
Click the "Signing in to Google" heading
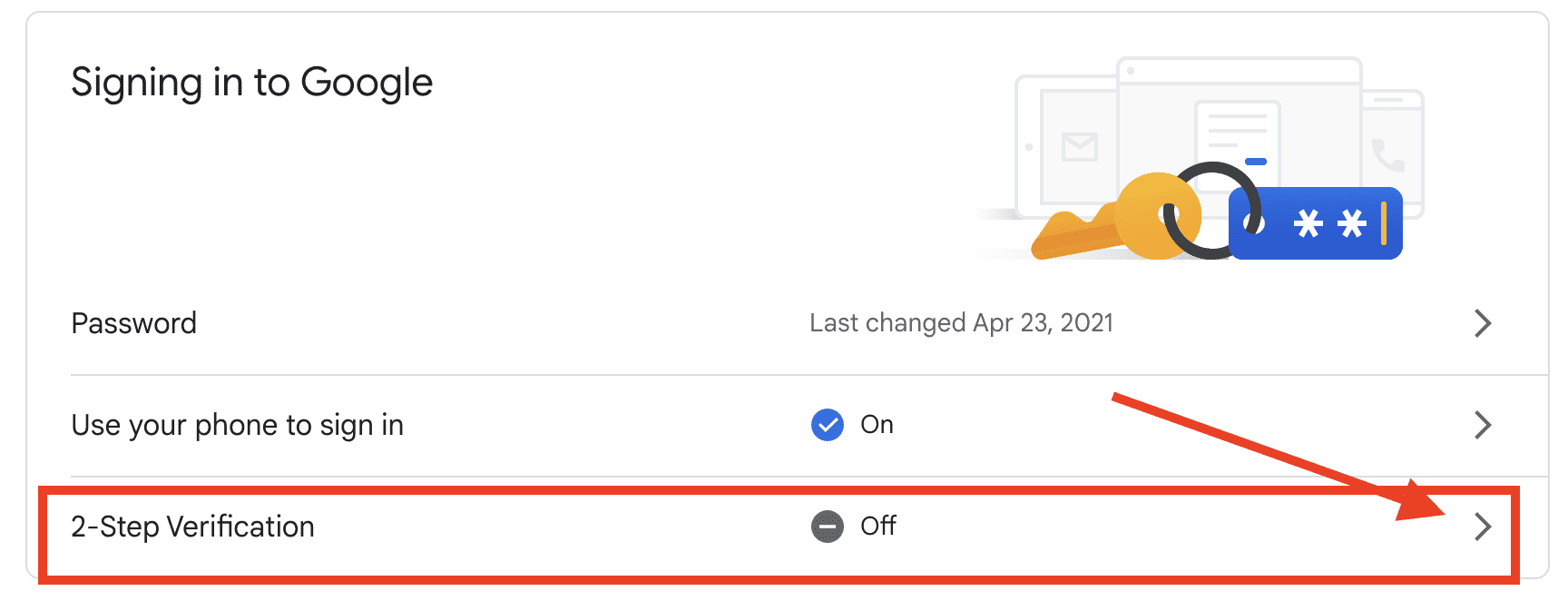pyautogui.click(x=252, y=83)
